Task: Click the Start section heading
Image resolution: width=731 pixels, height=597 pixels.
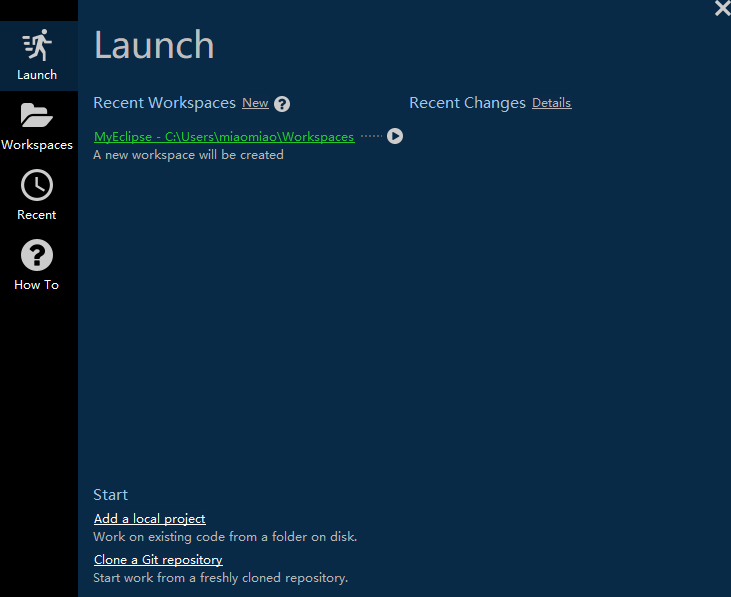Action: pos(110,495)
